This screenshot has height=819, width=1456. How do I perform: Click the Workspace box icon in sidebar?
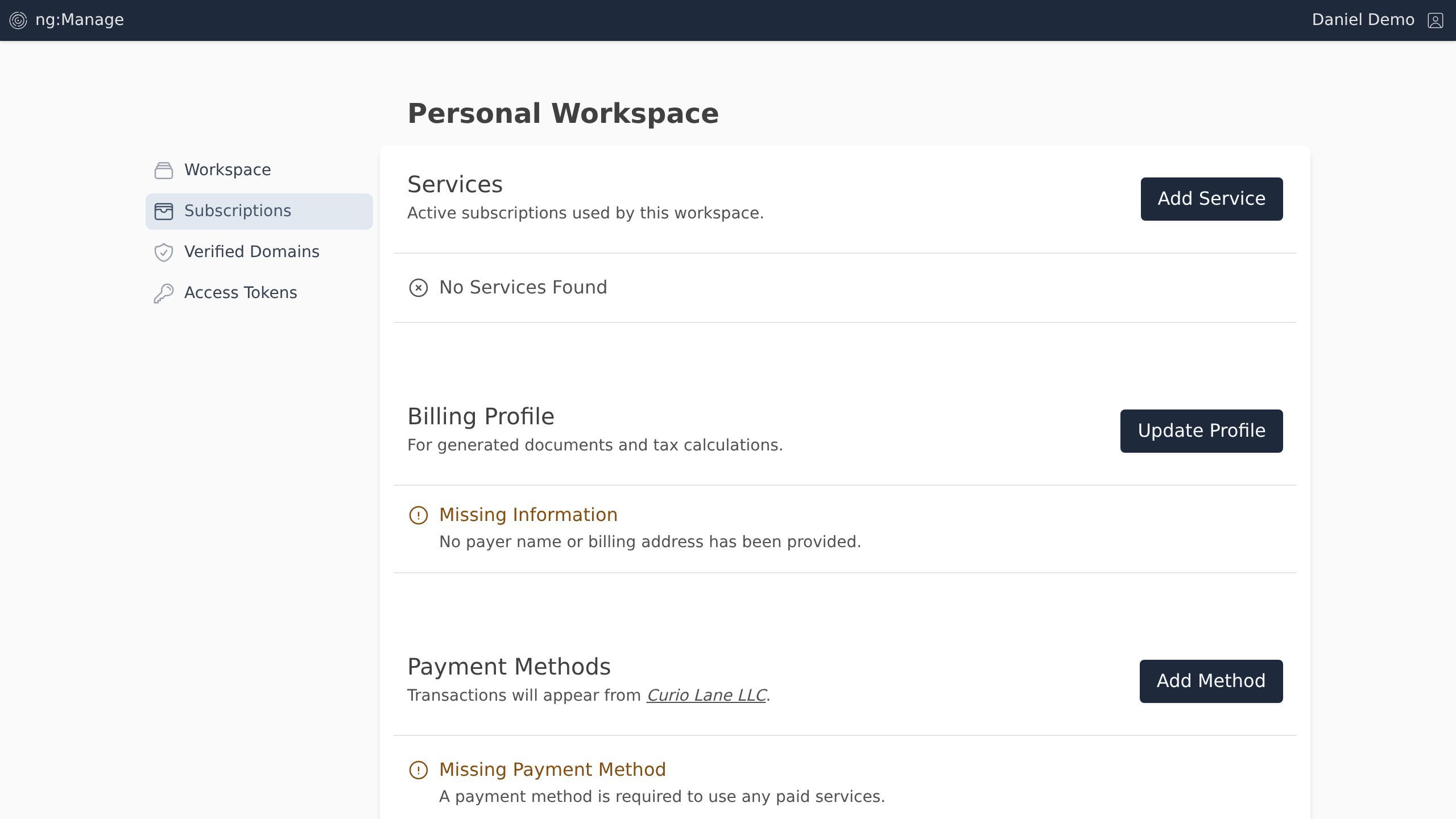[164, 170]
